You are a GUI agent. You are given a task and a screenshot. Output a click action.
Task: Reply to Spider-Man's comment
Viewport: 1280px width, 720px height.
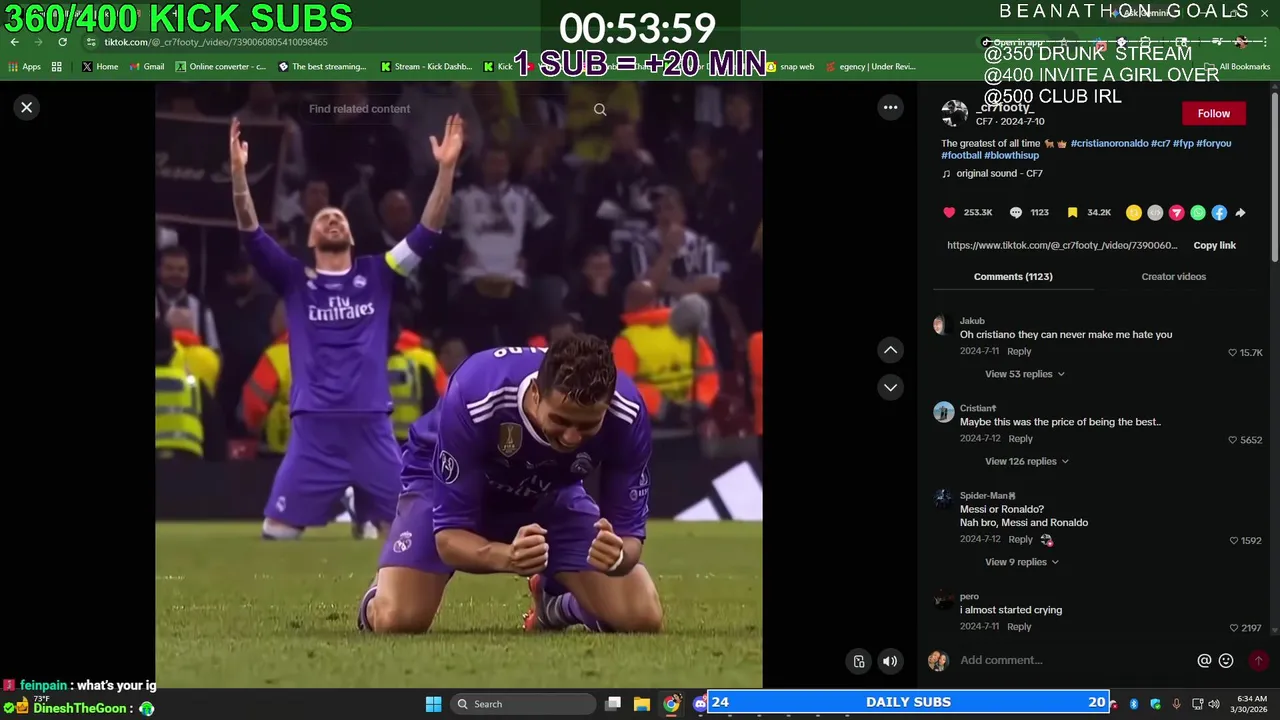1020,539
